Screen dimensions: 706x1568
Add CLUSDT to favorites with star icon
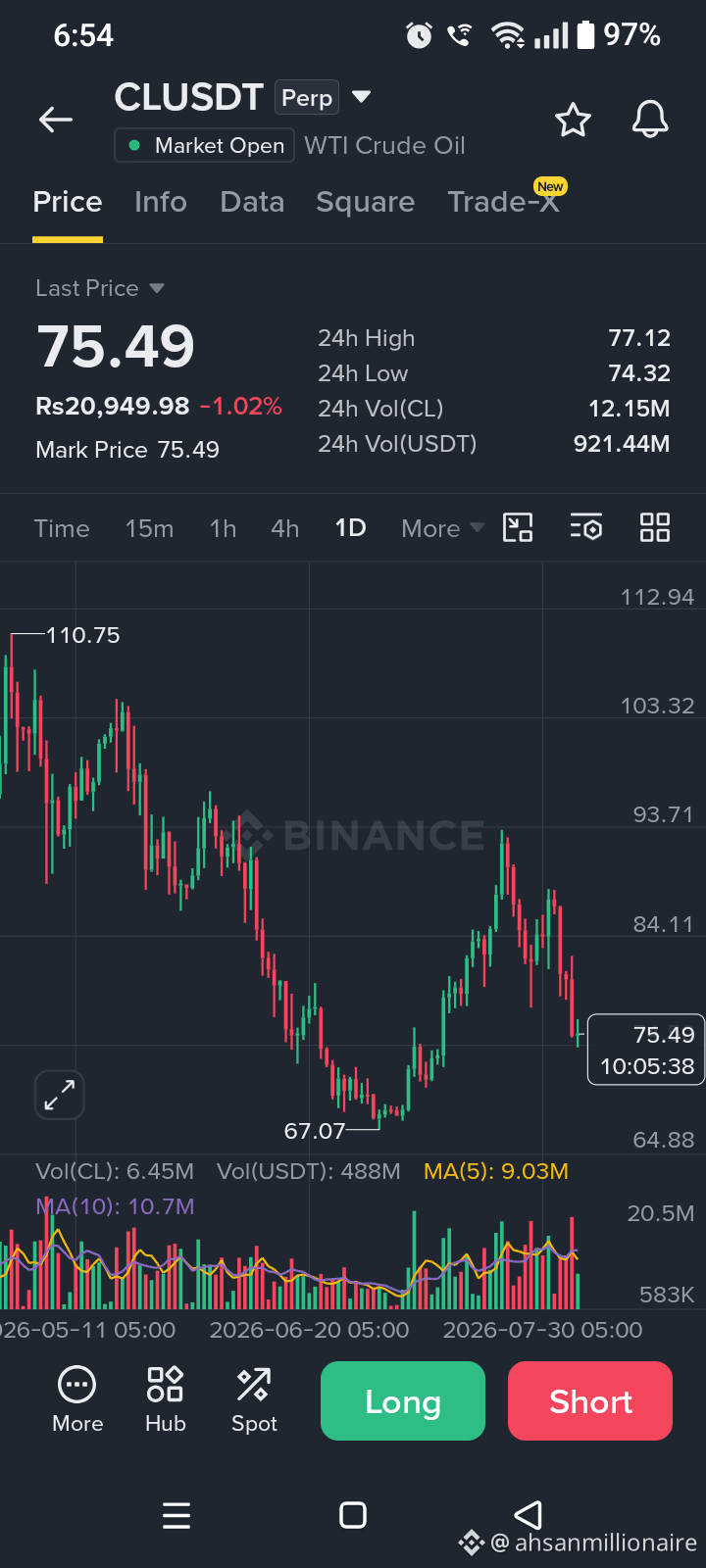[573, 120]
